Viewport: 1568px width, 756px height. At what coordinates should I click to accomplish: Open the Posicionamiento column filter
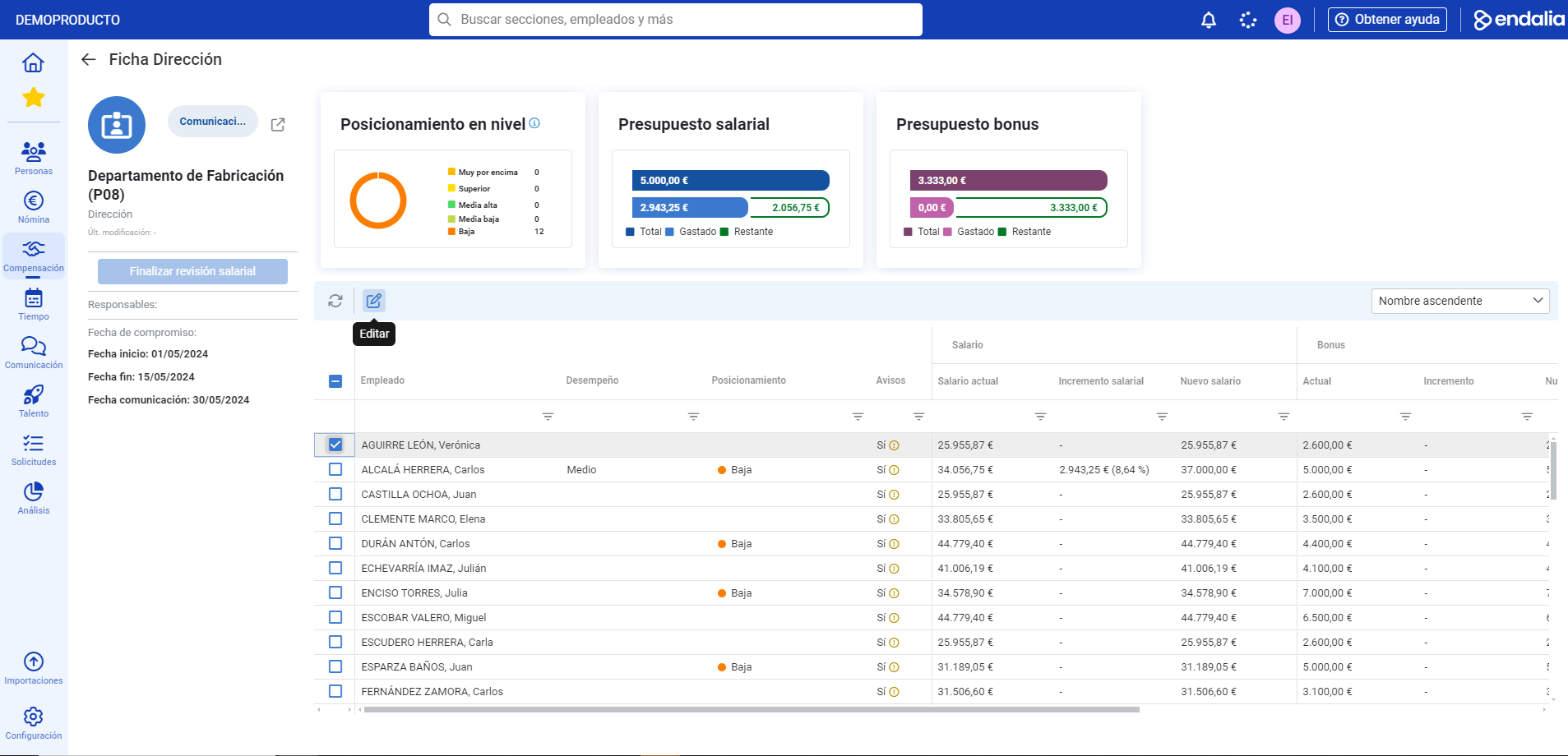click(858, 417)
